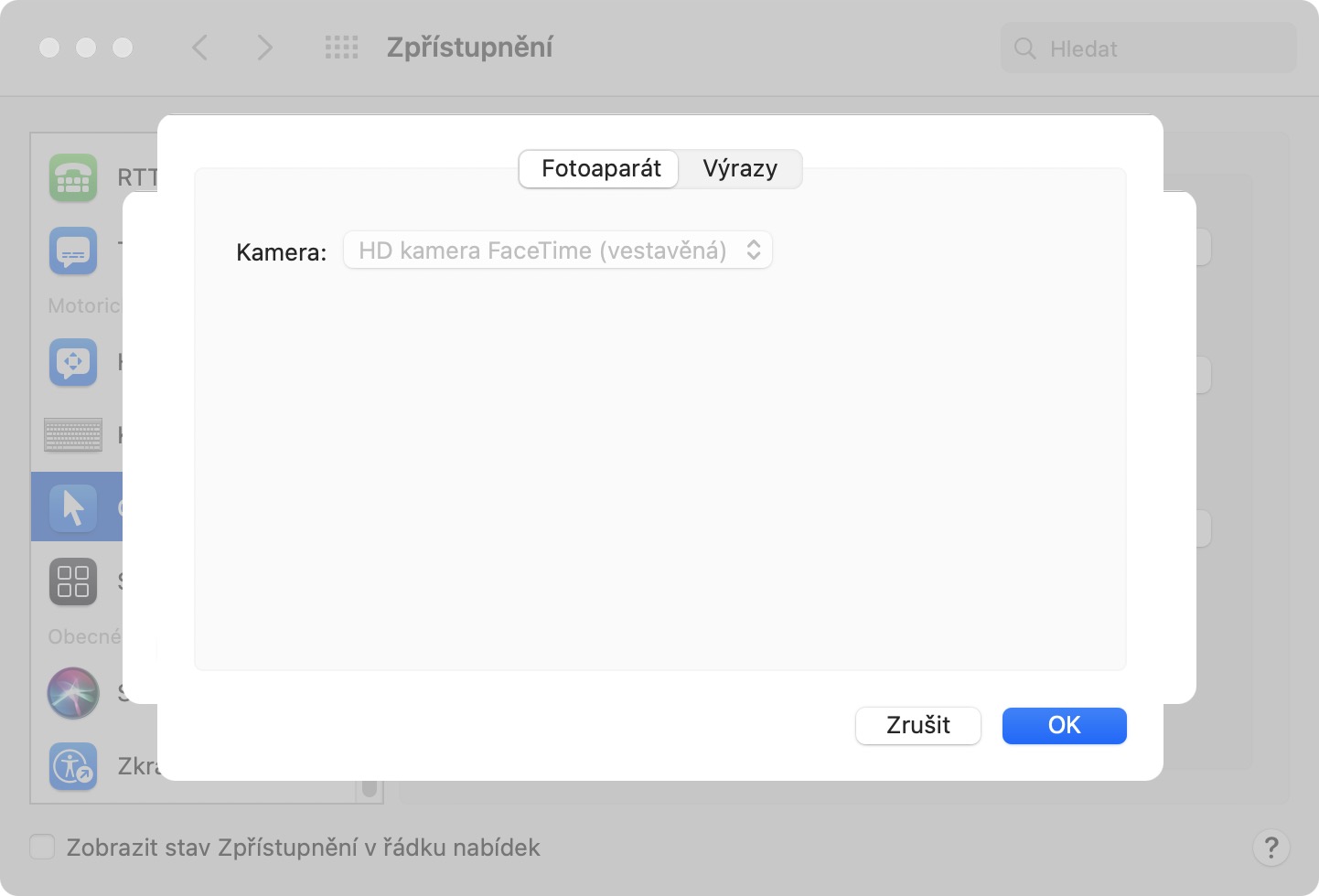Enable Zobrazit stav Zpřístupnění checkbox
The width and height of the screenshot is (1319, 896).
tap(42, 847)
